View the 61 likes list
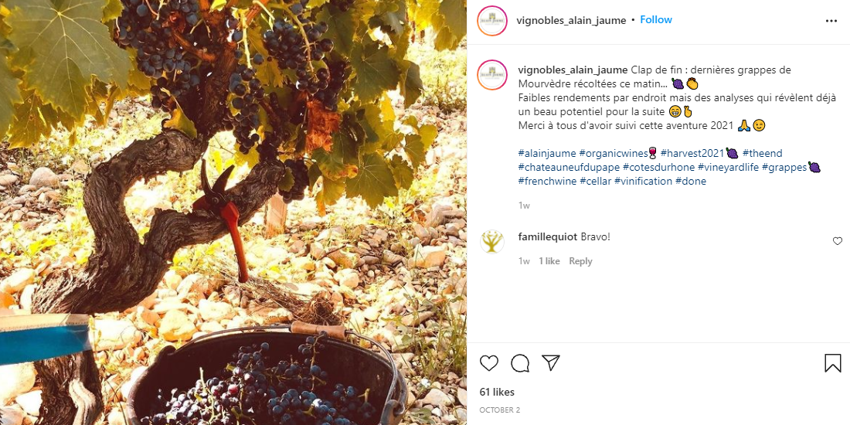Image resolution: width=850 pixels, height=425 pixels. pos(497,392)
